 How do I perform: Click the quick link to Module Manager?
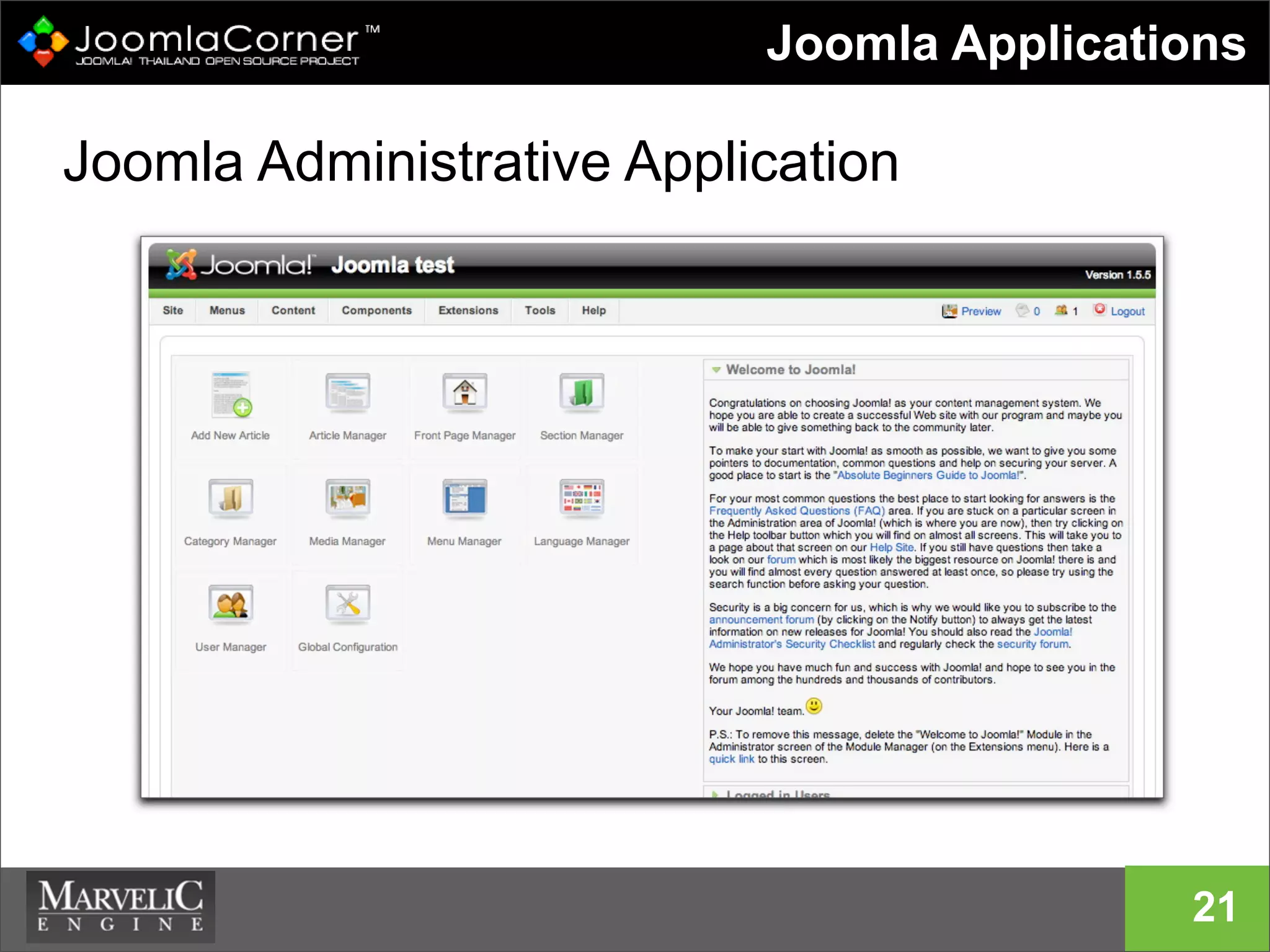[732, 759]
